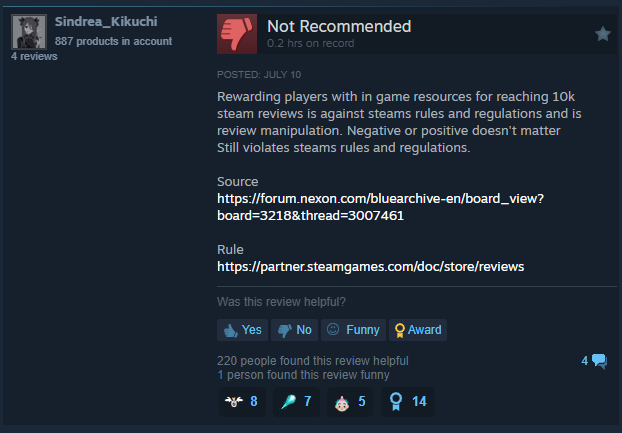The height and width of the screenshot is (433, 622).
Task: Open the forum.nexon.com source link
Action: [380, 207]
